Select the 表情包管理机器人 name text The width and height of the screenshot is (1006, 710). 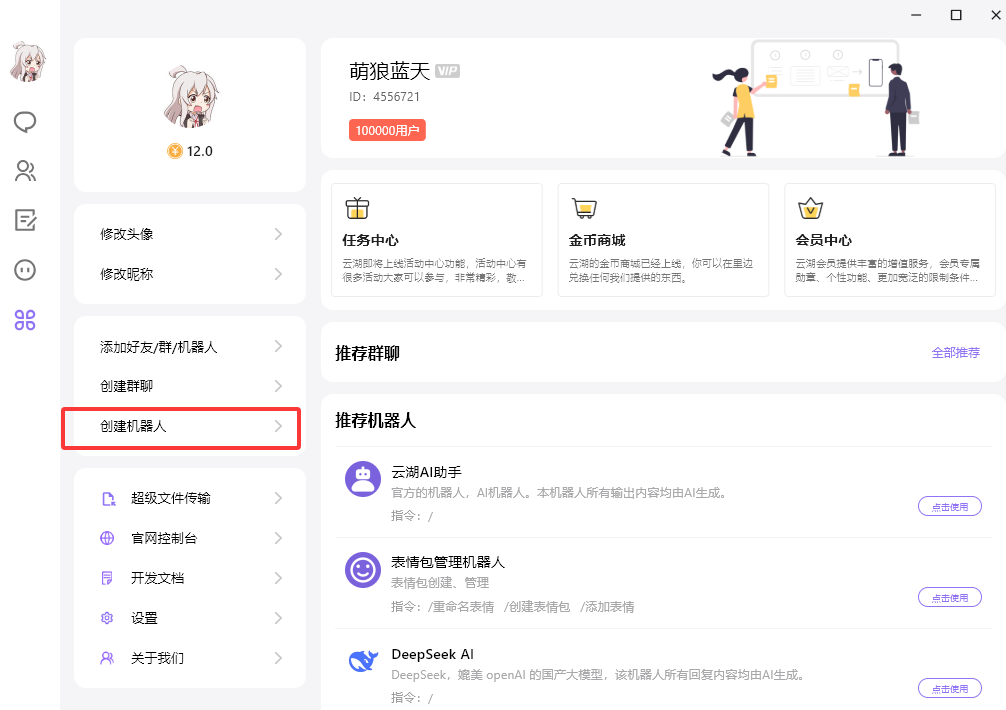[448, 562]
